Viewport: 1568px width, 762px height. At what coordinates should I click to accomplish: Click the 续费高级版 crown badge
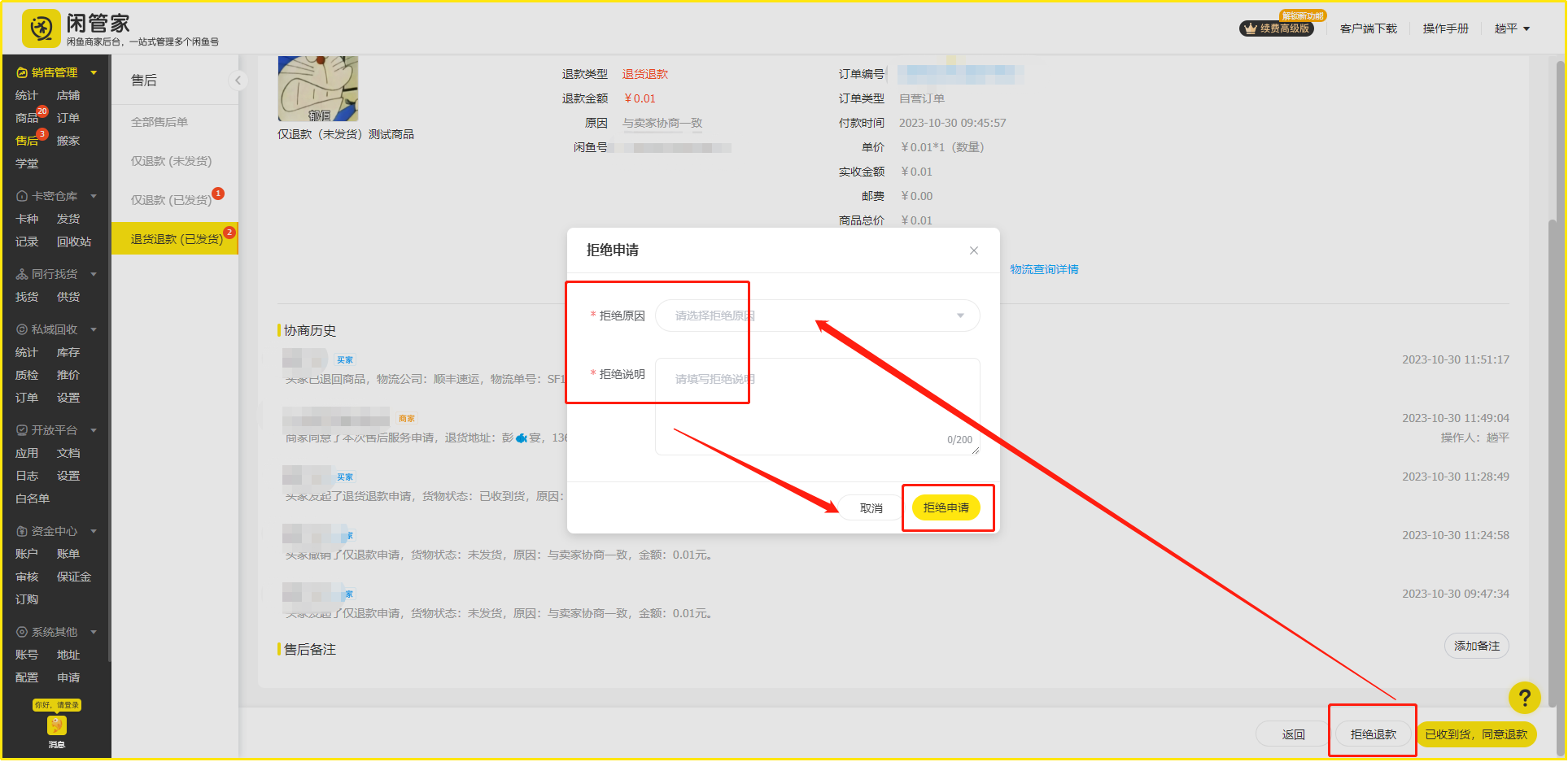click(1276, 28)
